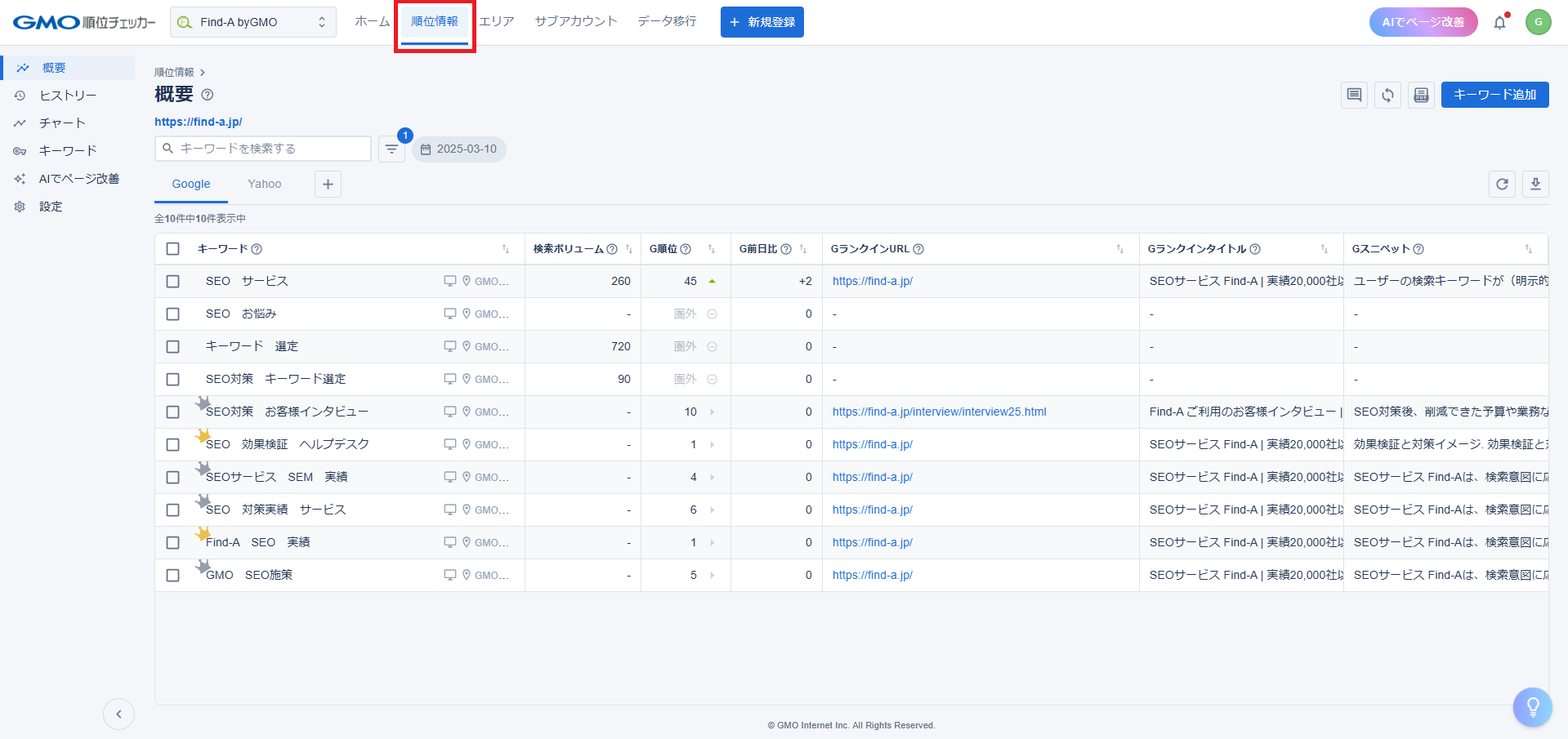Open the https://find-a.jp/ heading link
Screen dimensions: 1568x739
point(199,122)
